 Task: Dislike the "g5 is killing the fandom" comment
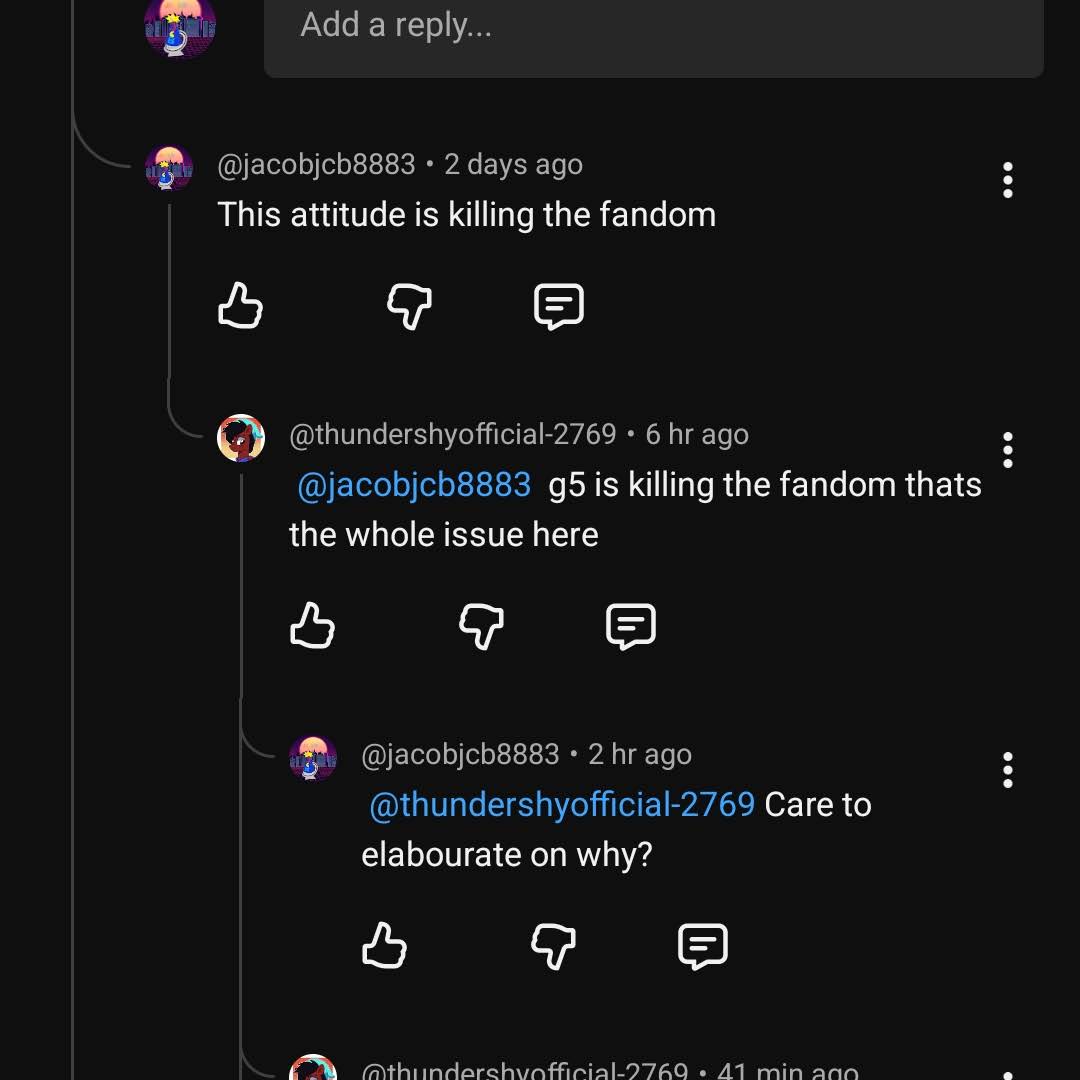click(481, 626)
